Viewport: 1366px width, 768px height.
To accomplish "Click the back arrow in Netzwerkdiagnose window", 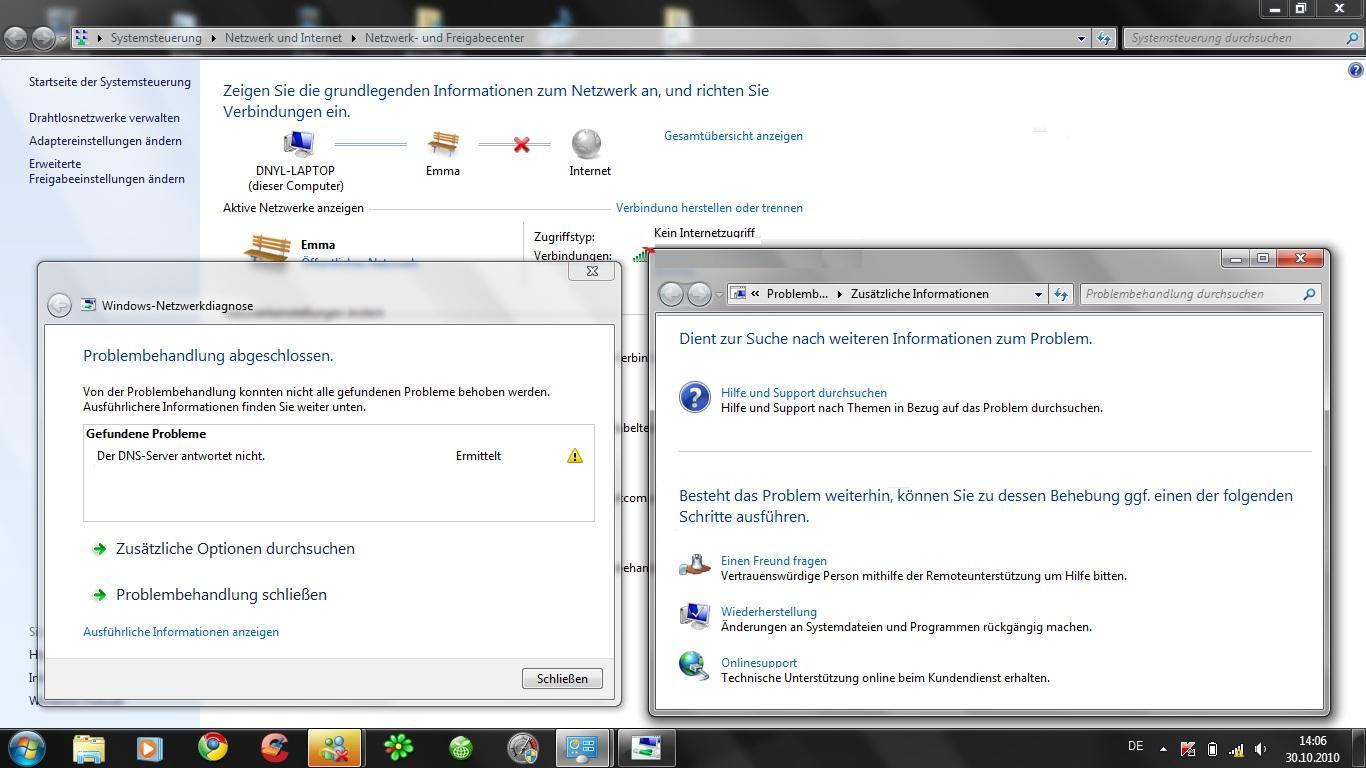I will [59, 306].
